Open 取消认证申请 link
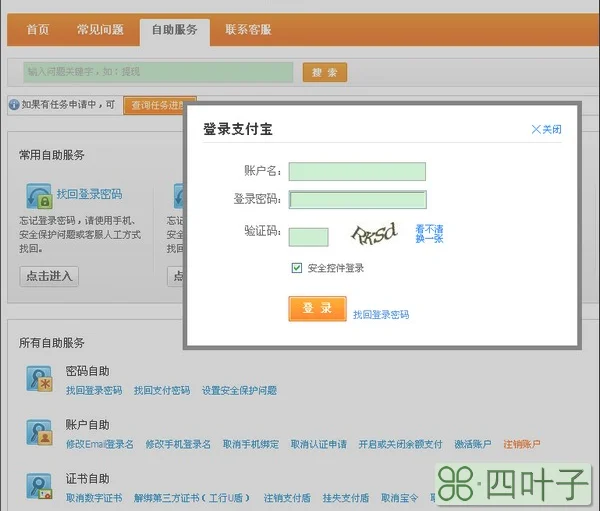 click(x=319, y=444)
